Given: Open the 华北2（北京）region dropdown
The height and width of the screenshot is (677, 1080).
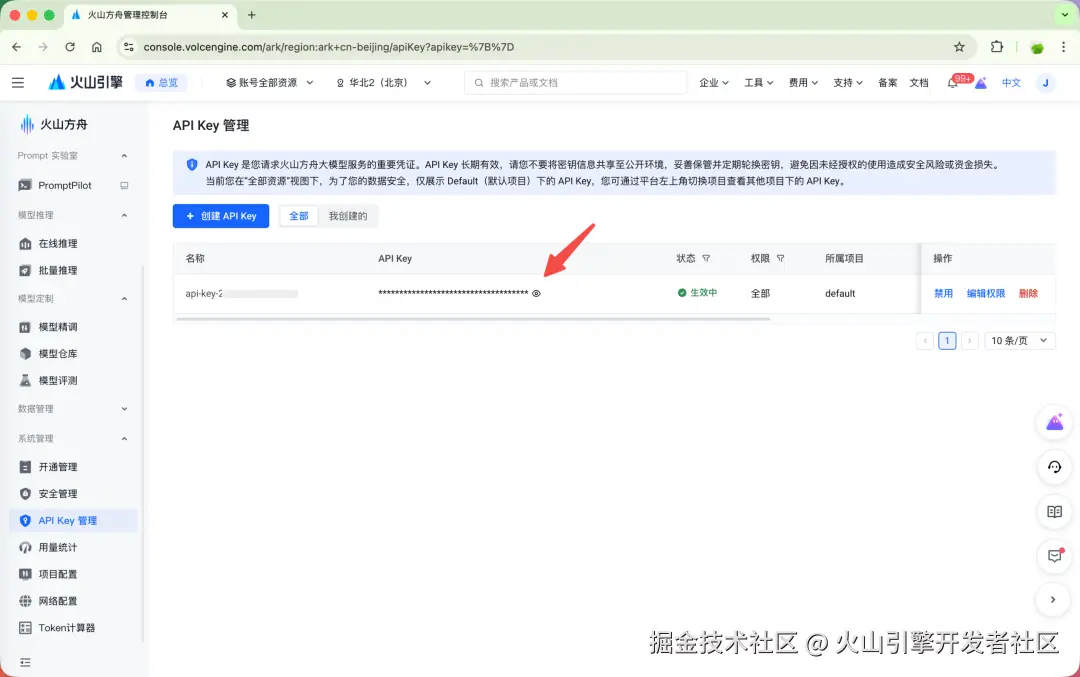Looking at the screenshot, I should (384, 83).
